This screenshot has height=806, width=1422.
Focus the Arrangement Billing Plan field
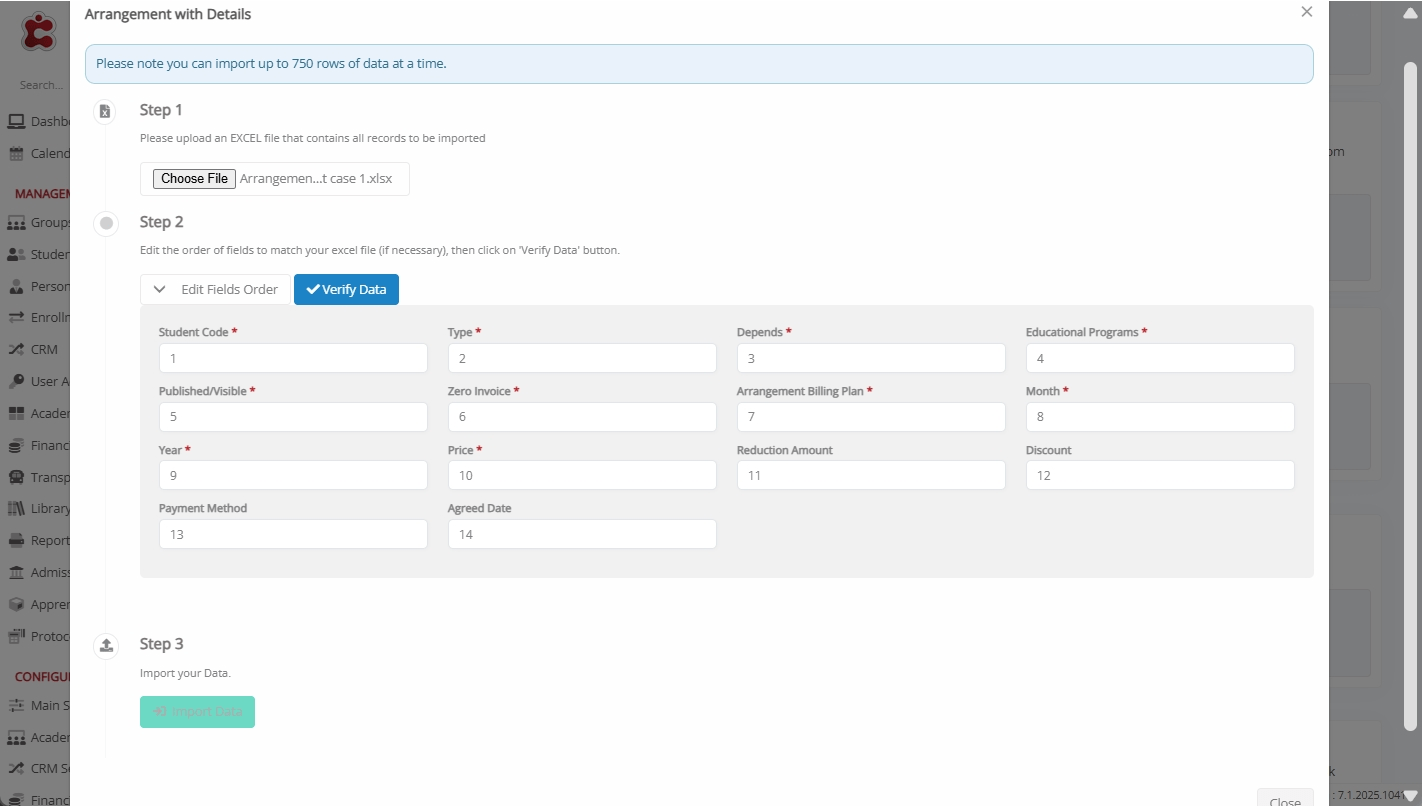tap(870, 417)
